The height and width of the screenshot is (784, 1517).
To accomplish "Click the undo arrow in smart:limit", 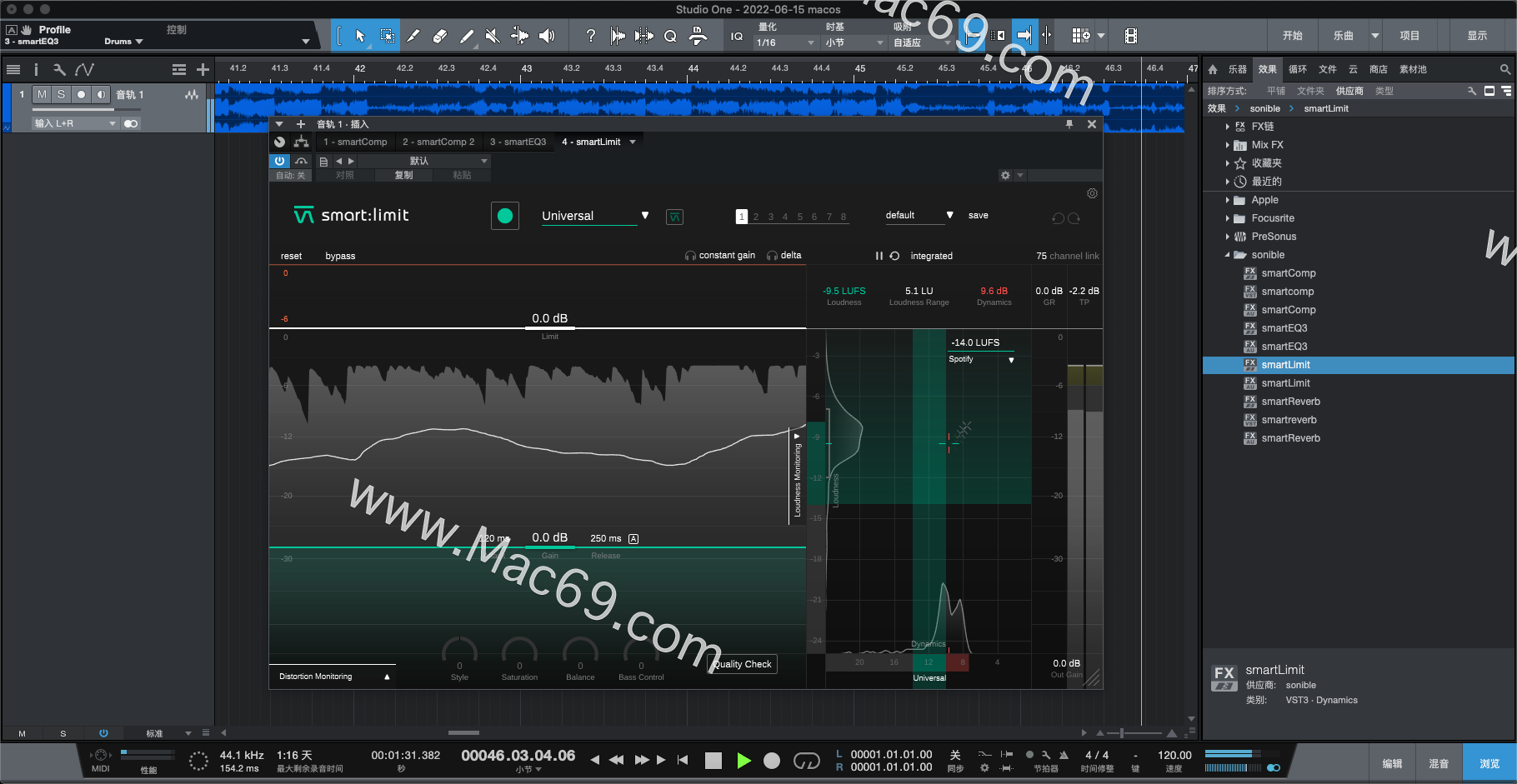I will (x=1058, y=218).
